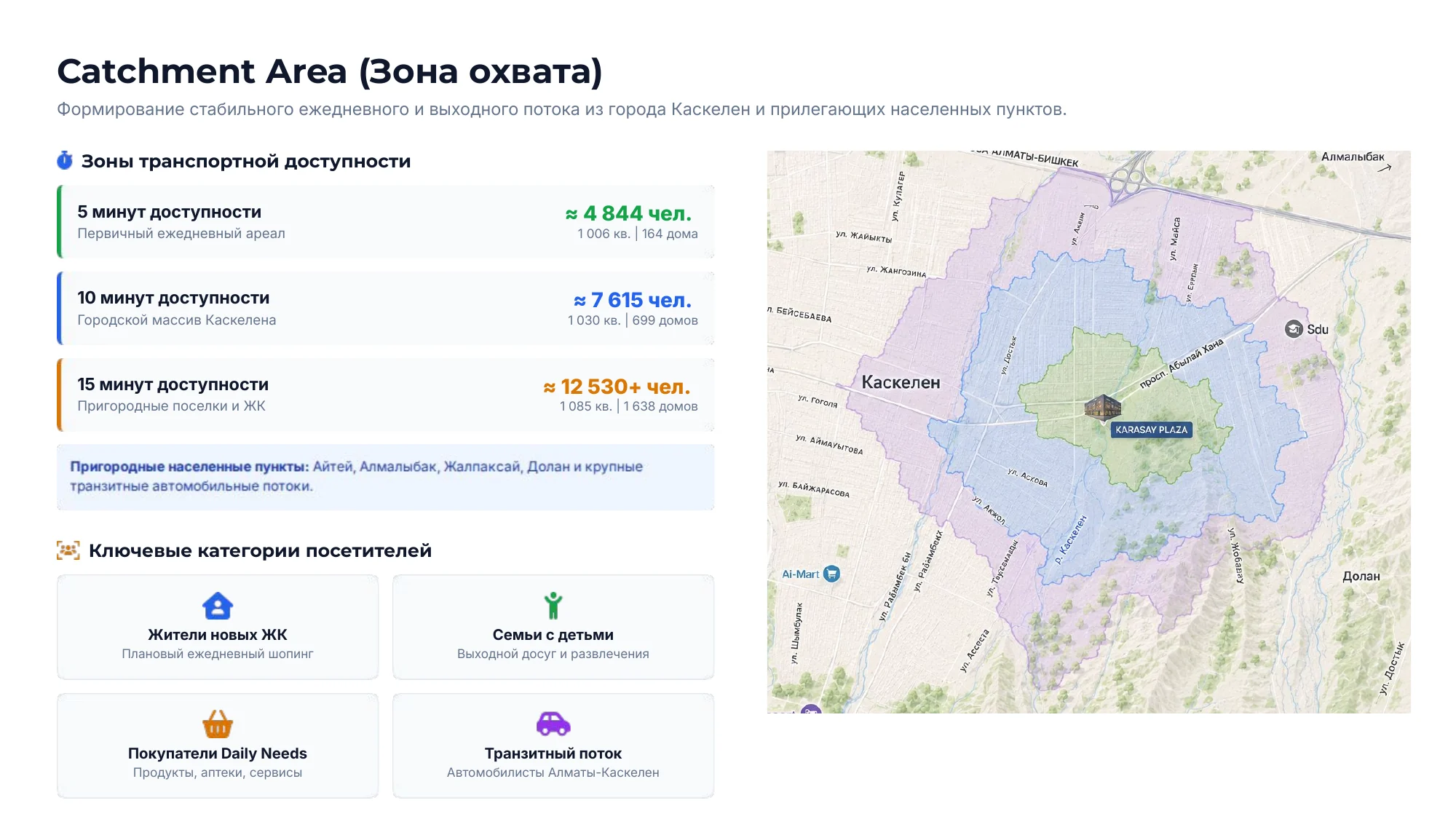Screen dimensions: 1456x819
Task: Click the Алмалыбак label on map
Action: 1353,157
